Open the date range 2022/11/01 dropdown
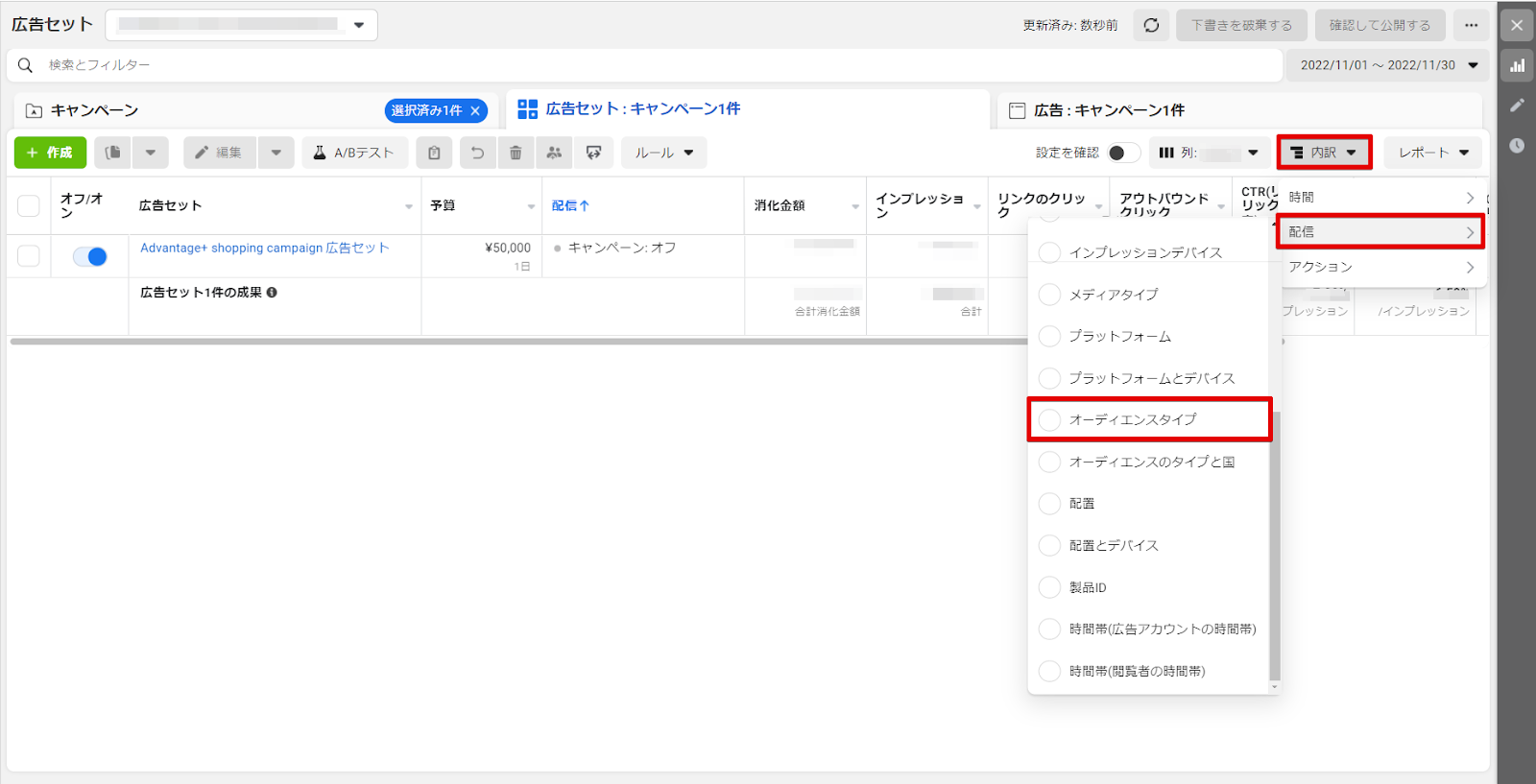 point(1388,65)
